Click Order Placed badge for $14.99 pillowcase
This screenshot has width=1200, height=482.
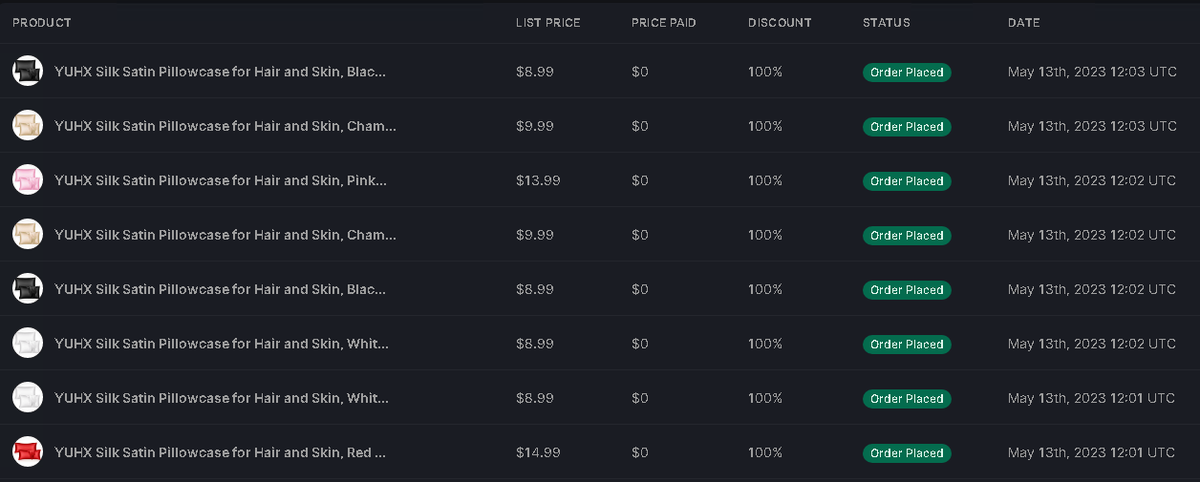[907, 453]
